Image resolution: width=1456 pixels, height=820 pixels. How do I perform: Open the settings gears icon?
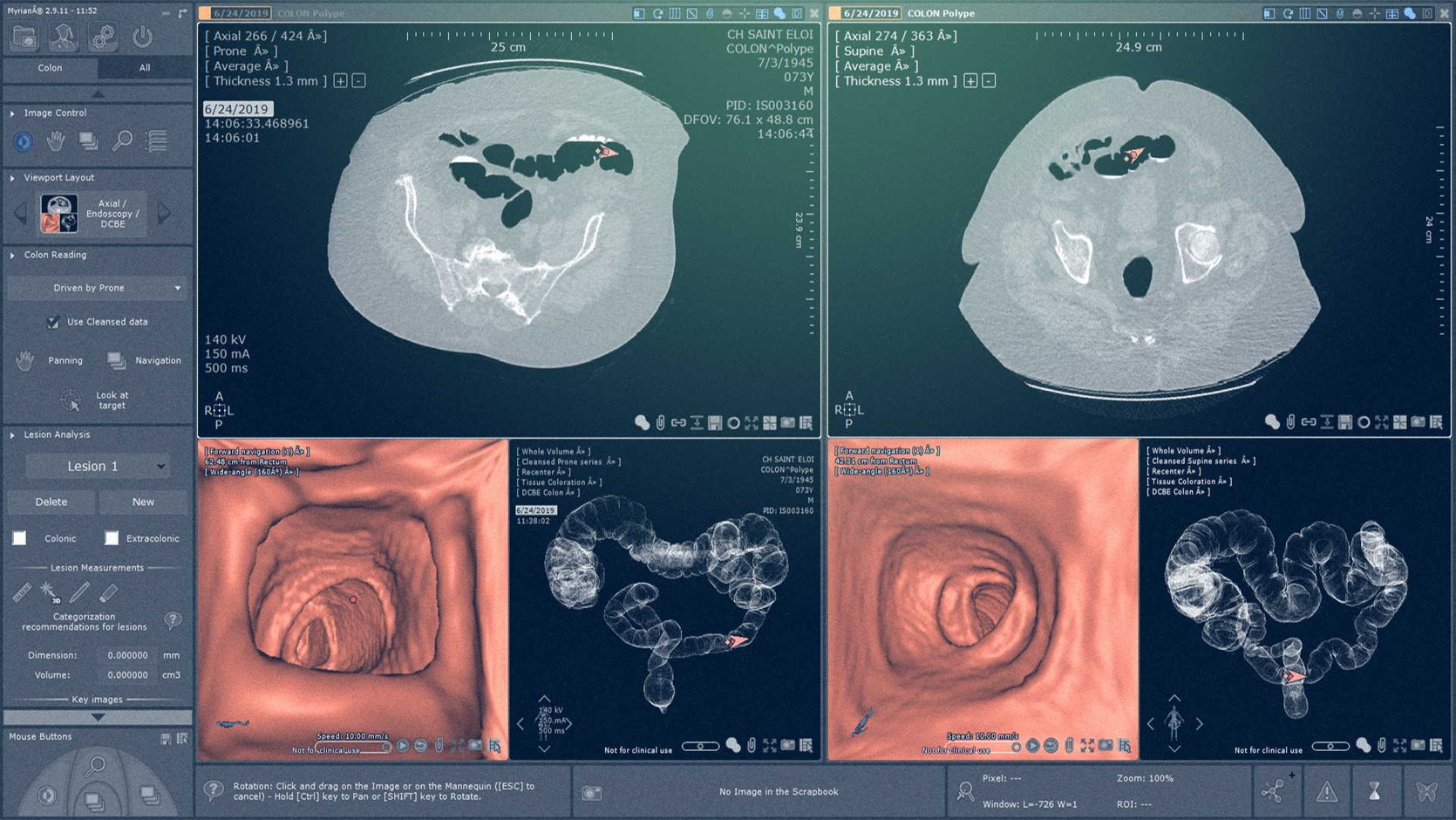tap(103, 37)
